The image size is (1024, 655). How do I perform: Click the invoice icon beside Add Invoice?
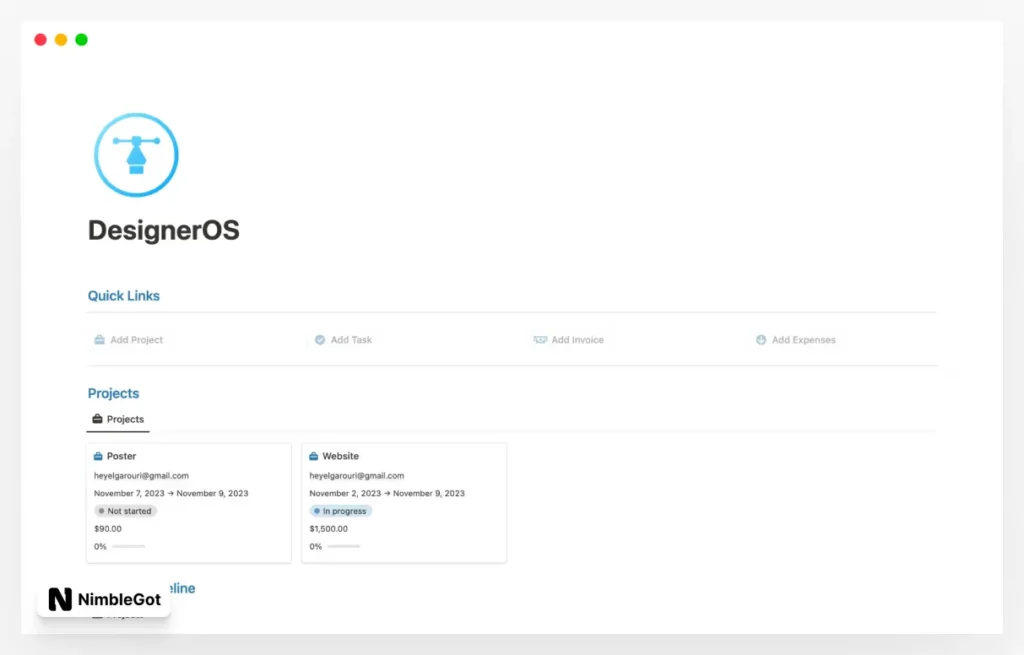click(x=540, y=340)
